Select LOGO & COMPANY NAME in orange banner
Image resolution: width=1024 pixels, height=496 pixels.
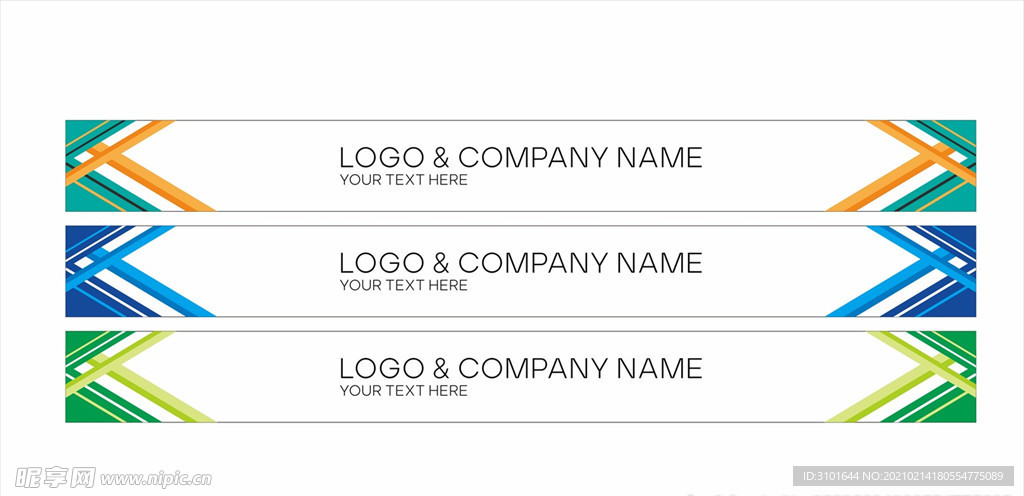(520, 158)
